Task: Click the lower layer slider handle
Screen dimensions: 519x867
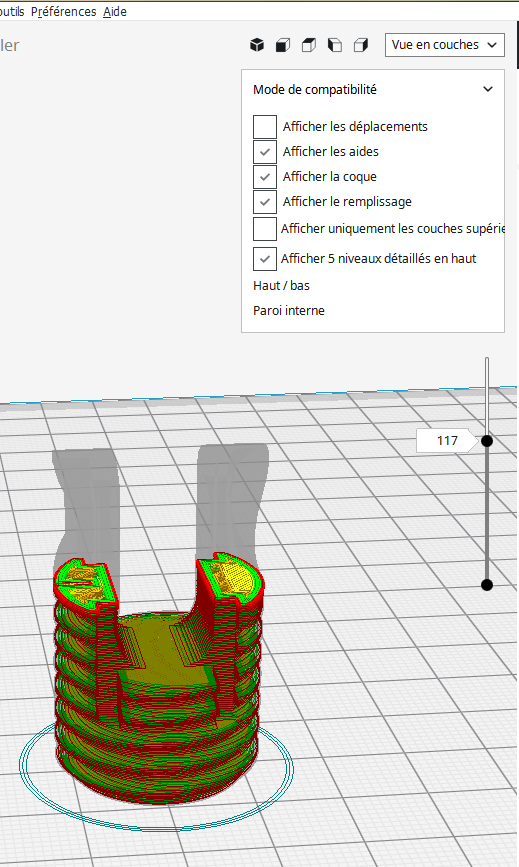Action: [487, 585]
